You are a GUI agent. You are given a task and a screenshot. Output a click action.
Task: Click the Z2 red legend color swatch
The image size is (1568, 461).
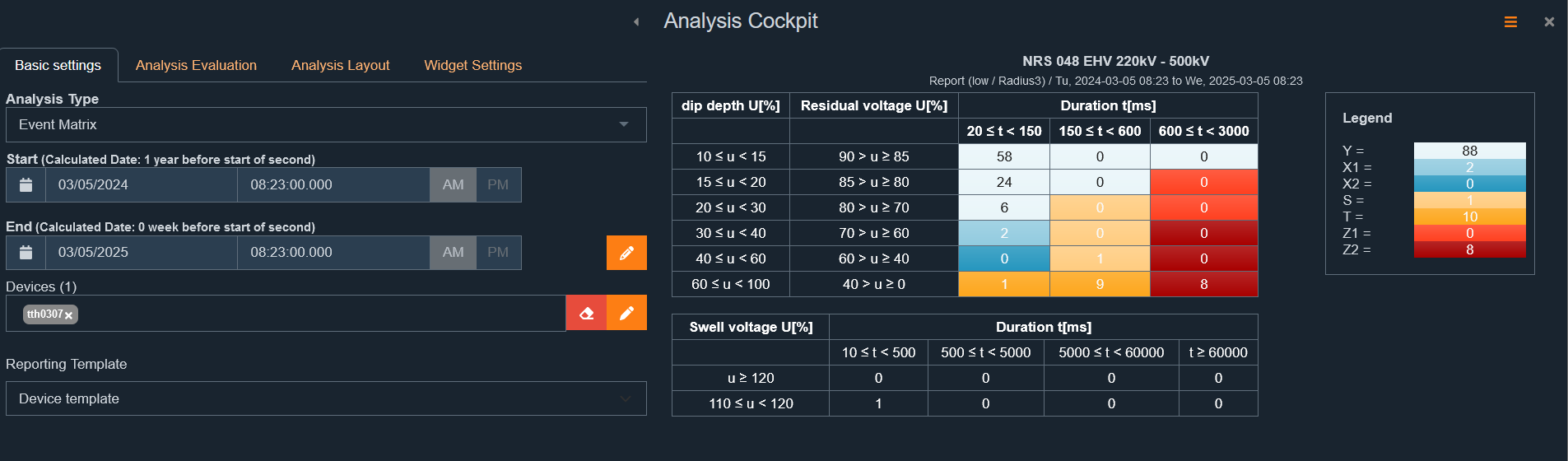tap(1469, 249)
